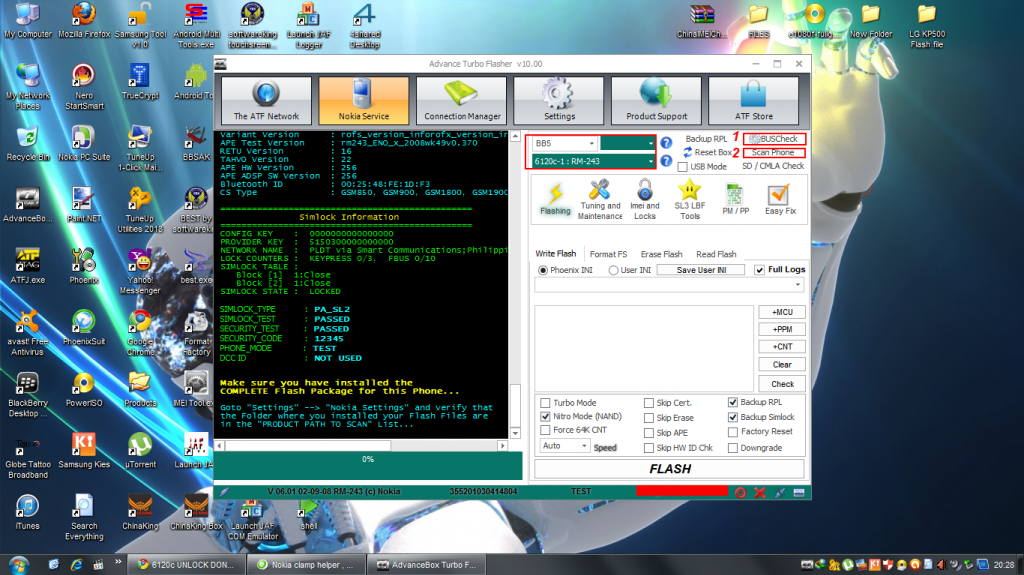
Task: Click the BUSCheck button
Action: point(774,139)
